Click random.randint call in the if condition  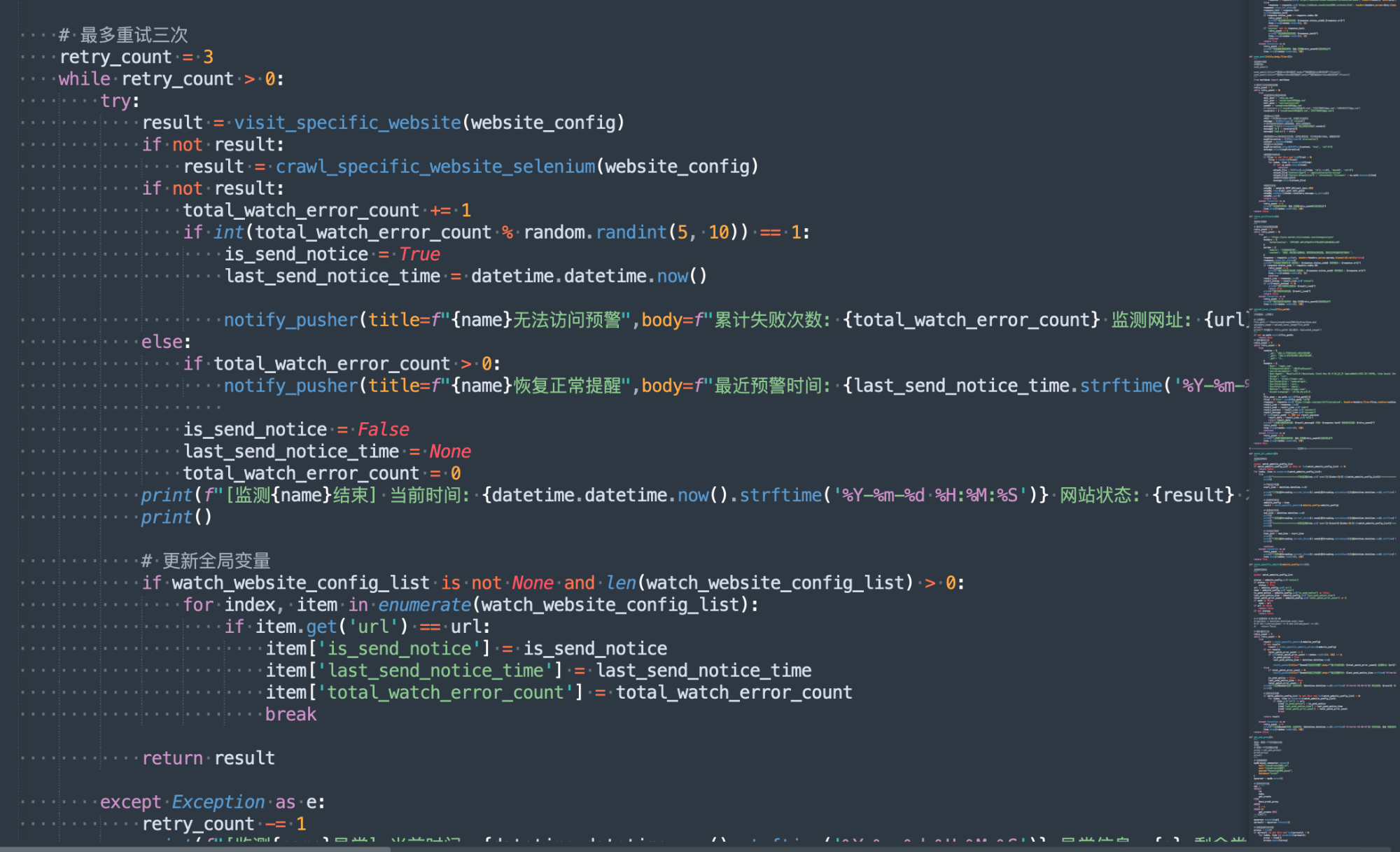tap(595, 232)
